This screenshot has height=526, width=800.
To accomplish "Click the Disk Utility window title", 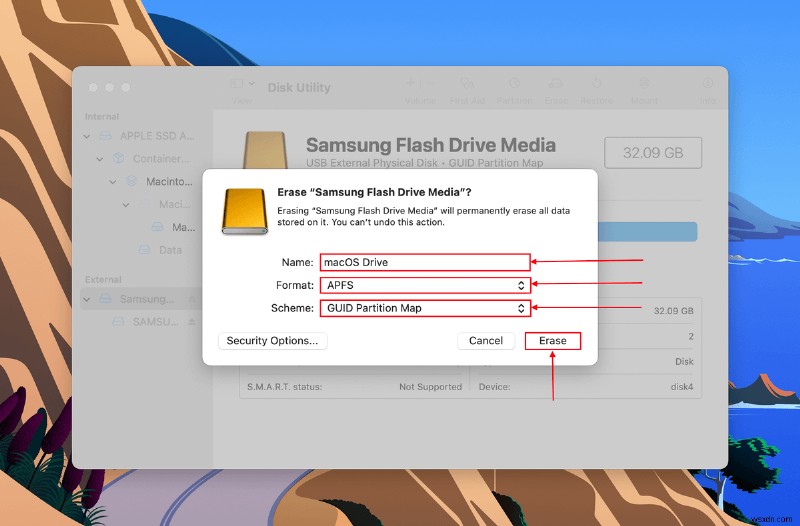I will 299,88.
